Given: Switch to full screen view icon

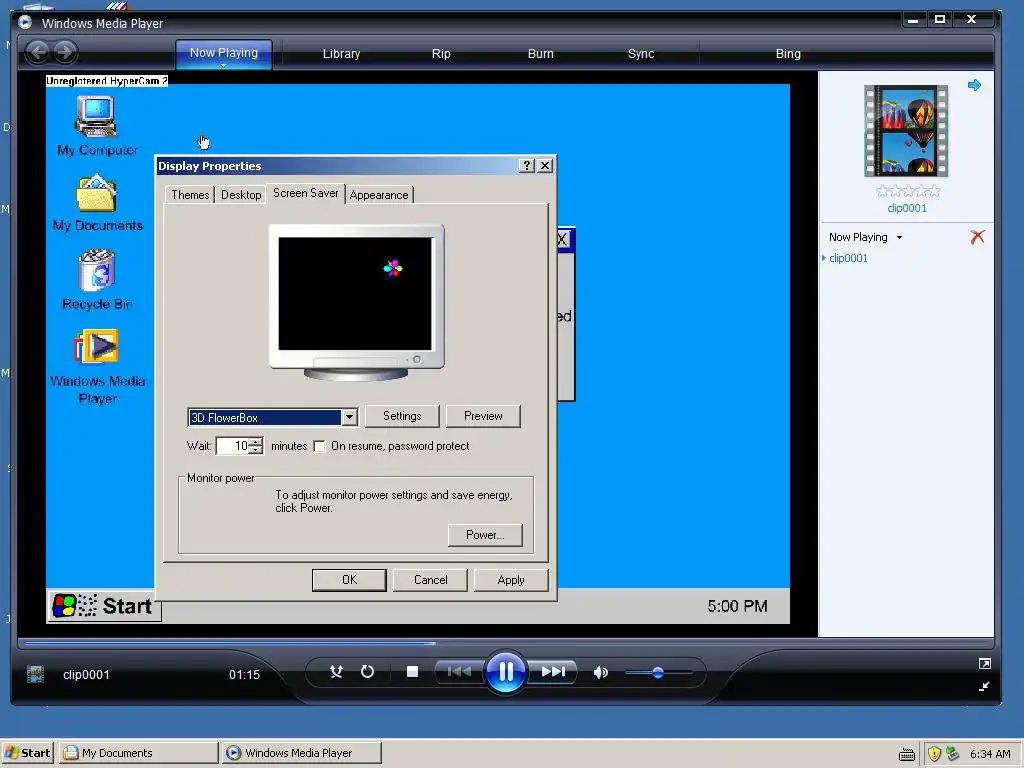Looking at the screenshot, I should (x=985, y=664).
